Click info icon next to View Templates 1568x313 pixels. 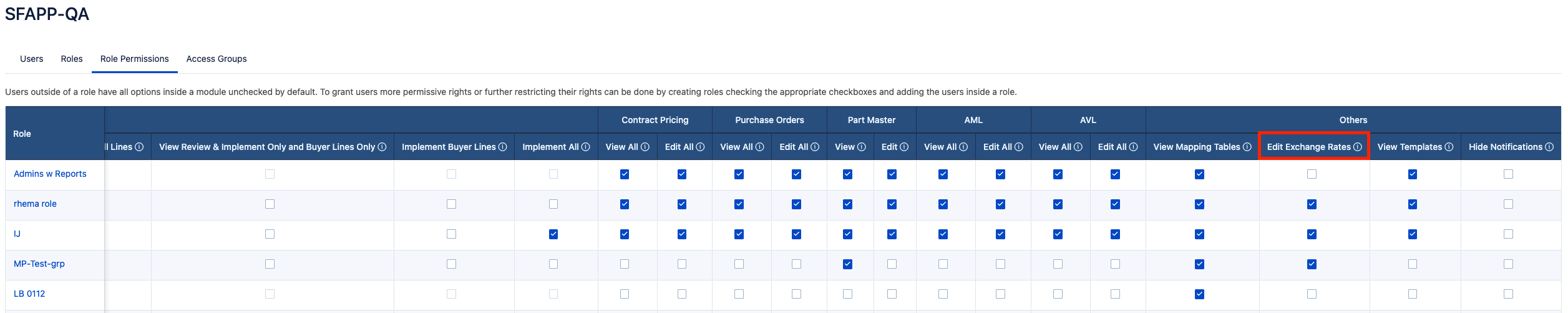coord(1449,147)
